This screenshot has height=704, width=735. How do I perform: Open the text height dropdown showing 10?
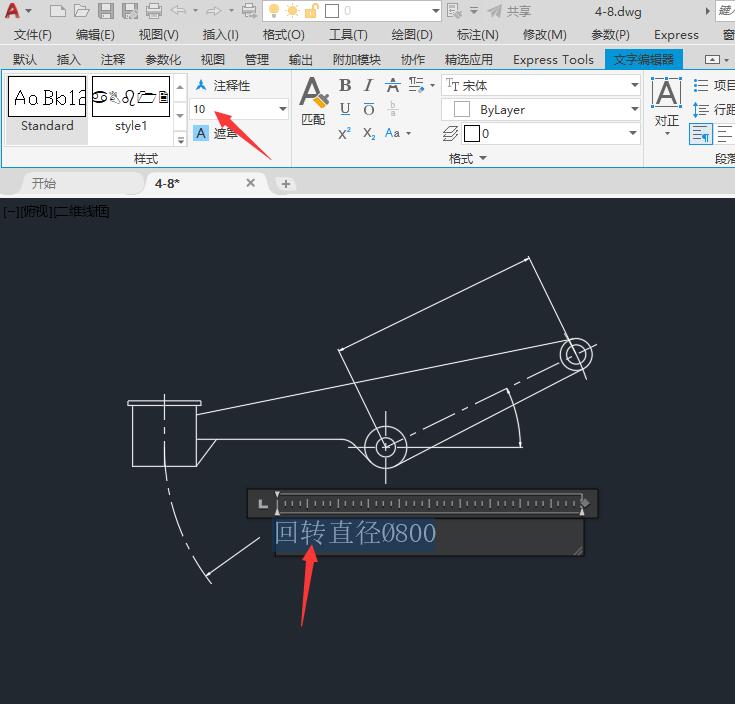(x=283, y=109)
